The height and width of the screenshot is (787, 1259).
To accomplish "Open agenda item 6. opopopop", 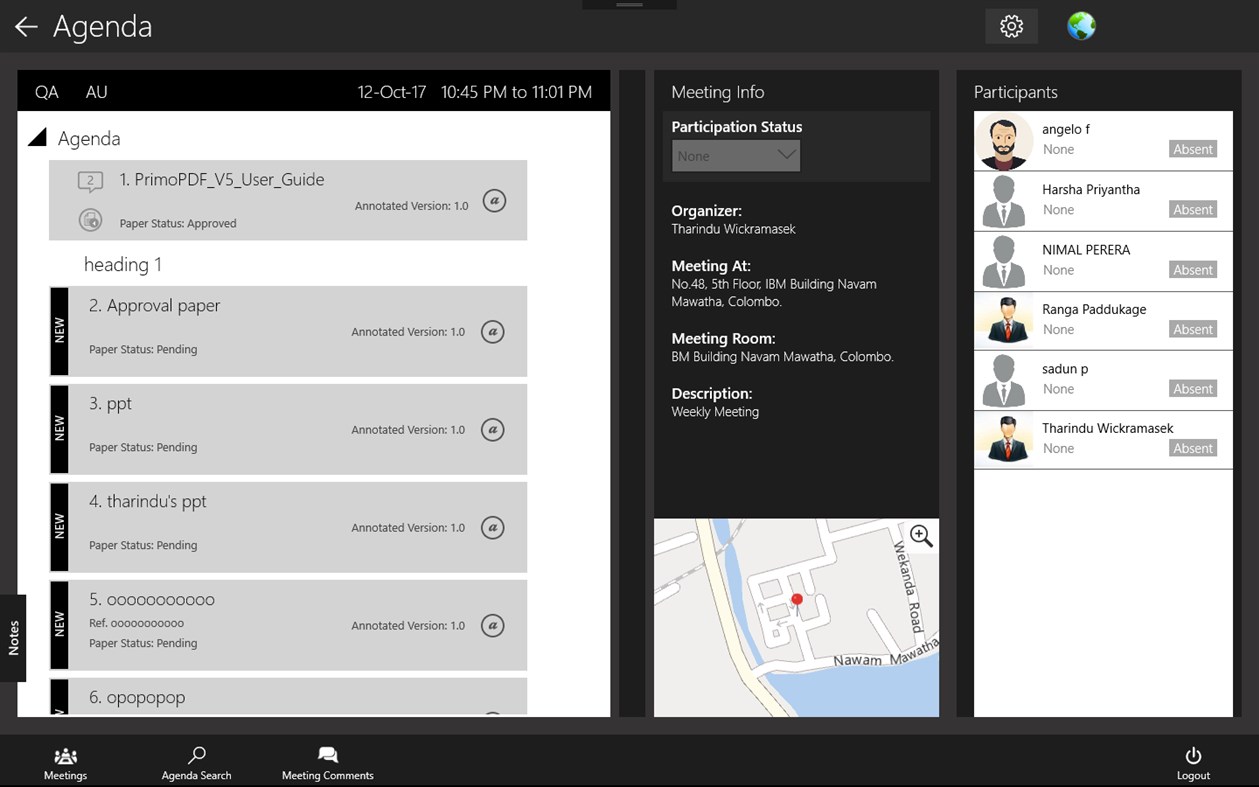I will pos(288,697).
